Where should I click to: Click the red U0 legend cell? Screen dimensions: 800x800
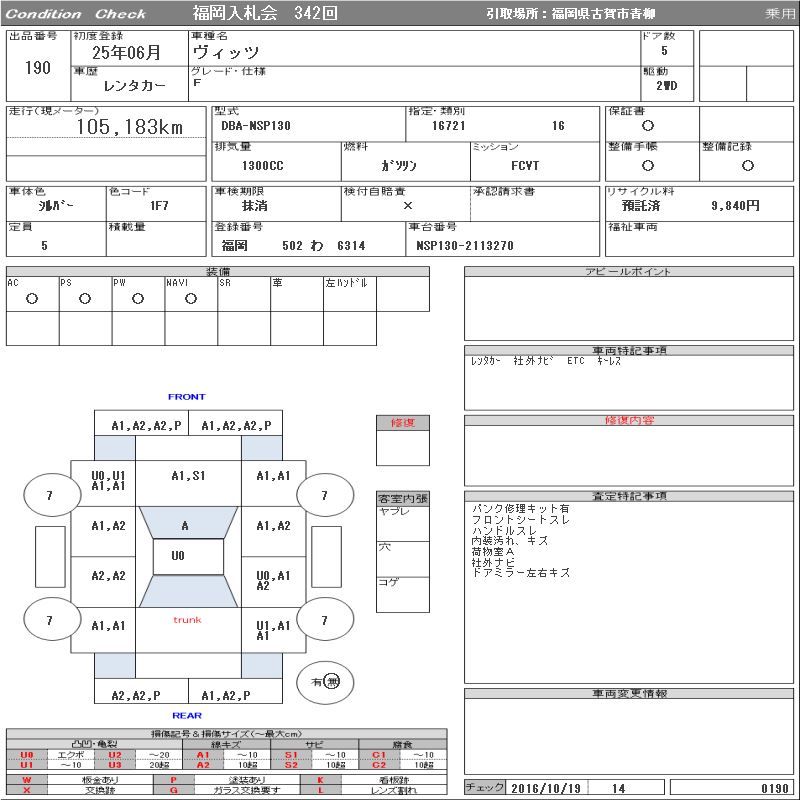coord(27,755)
